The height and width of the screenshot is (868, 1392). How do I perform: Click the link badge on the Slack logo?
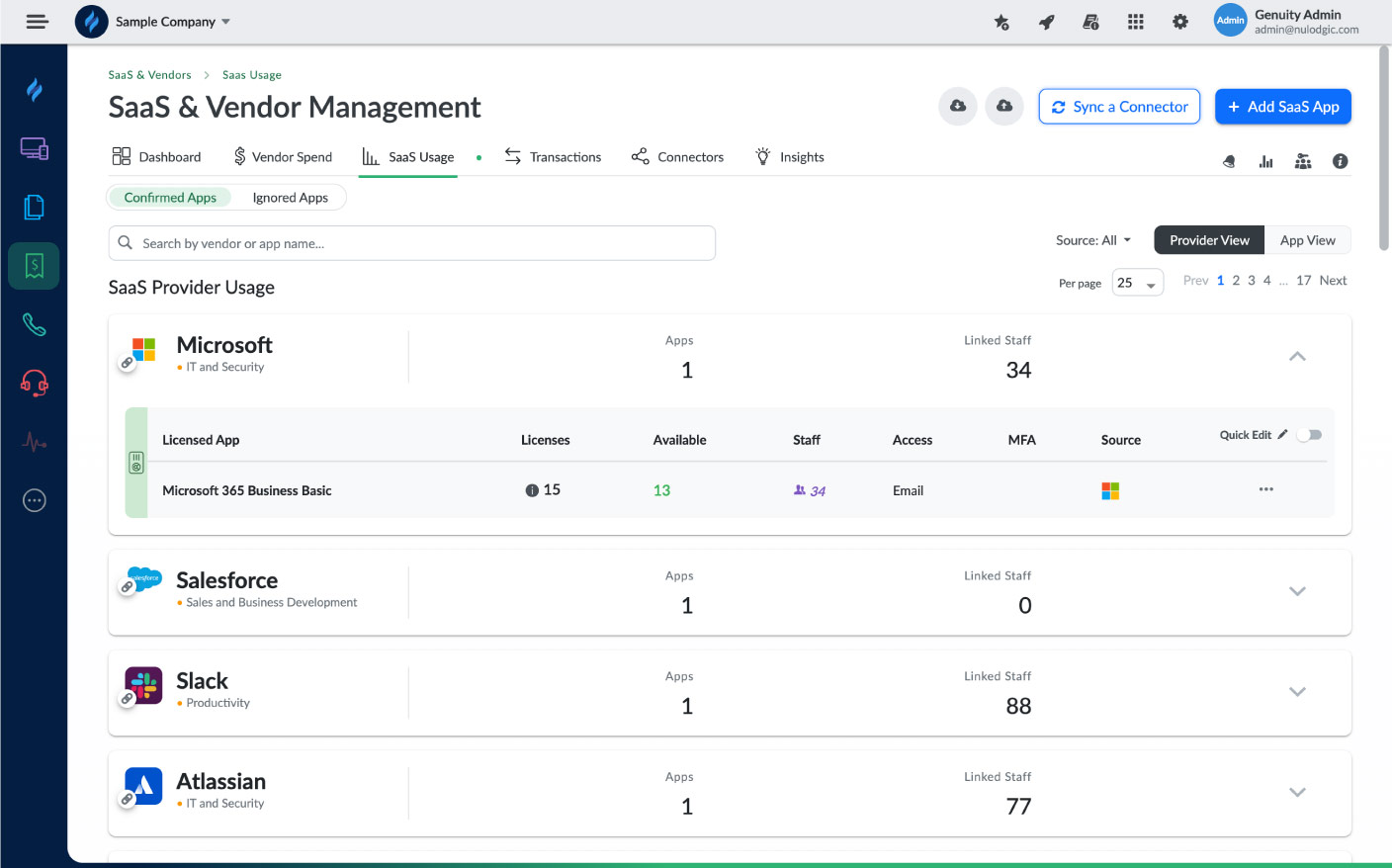(x=127, y=699)
